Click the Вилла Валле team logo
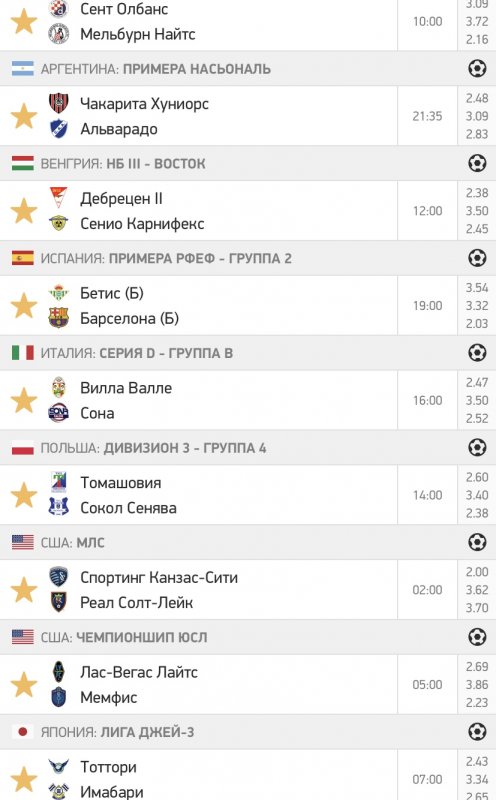 59,388
